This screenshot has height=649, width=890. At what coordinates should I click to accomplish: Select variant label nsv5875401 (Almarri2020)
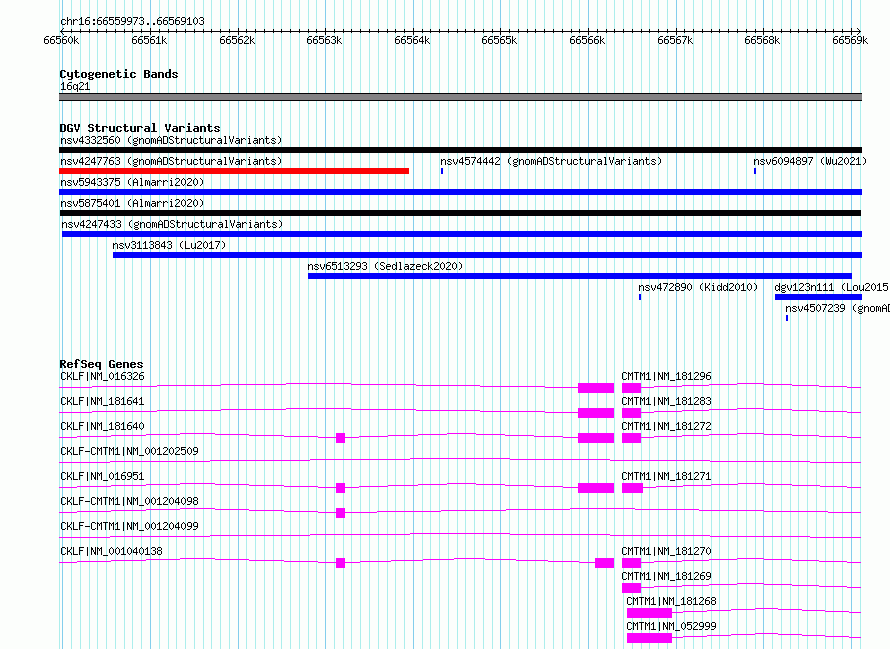click(132, 203)
